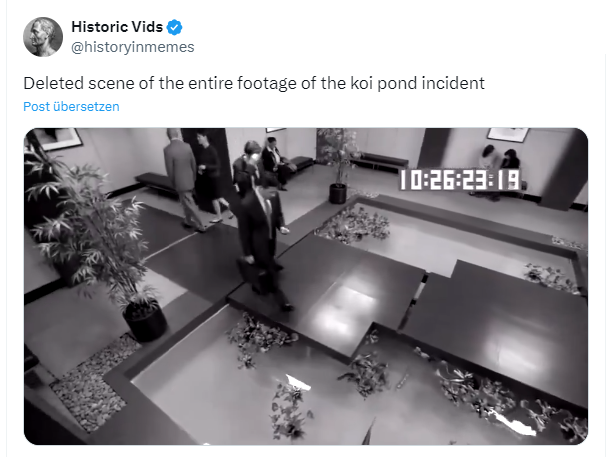607x457 pixels.
Task: Visit the @historyinmemes handle
Action: click(x=133, y=47)
